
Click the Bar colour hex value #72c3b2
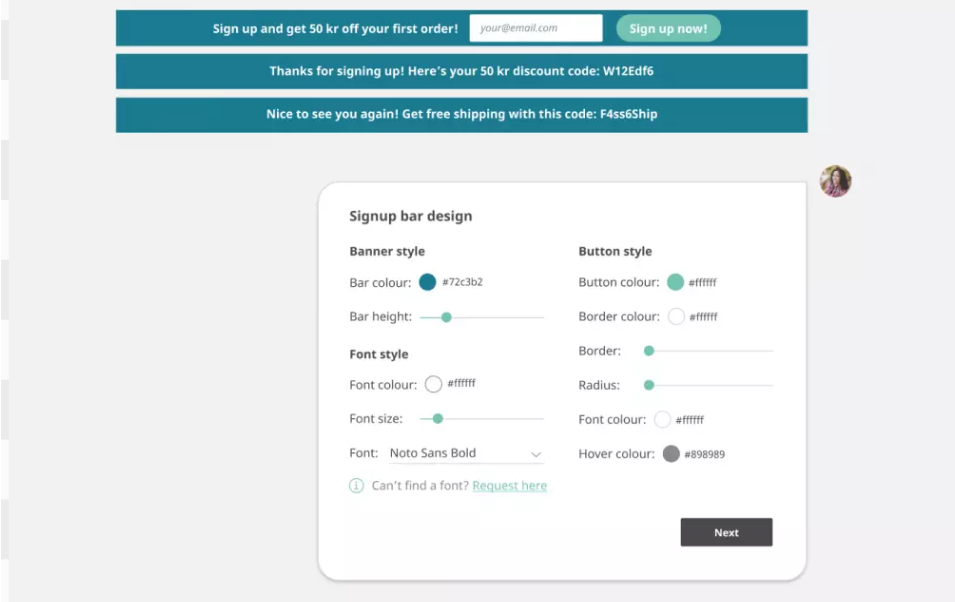tap(462, 282)
